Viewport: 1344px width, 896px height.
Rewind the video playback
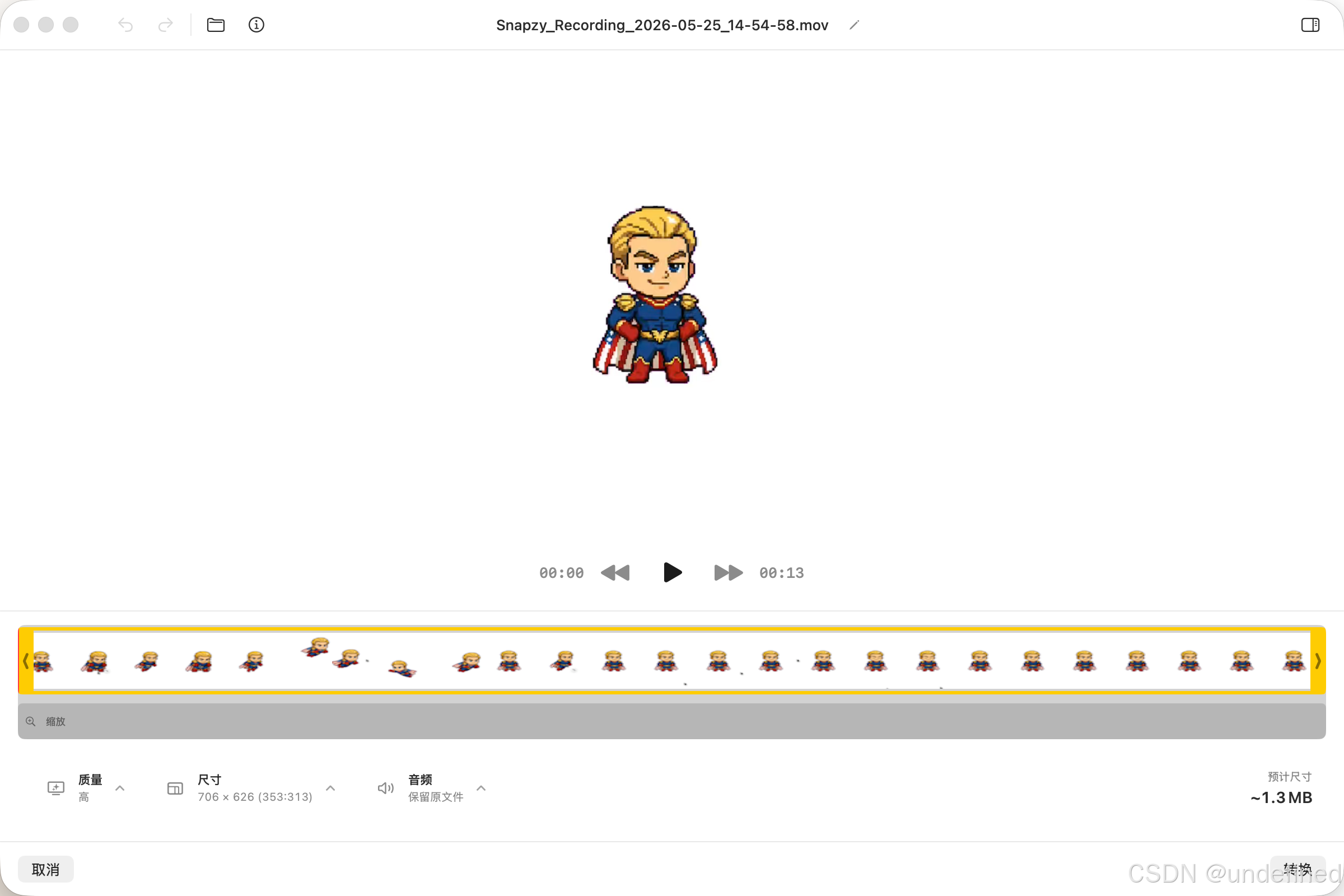615,572
